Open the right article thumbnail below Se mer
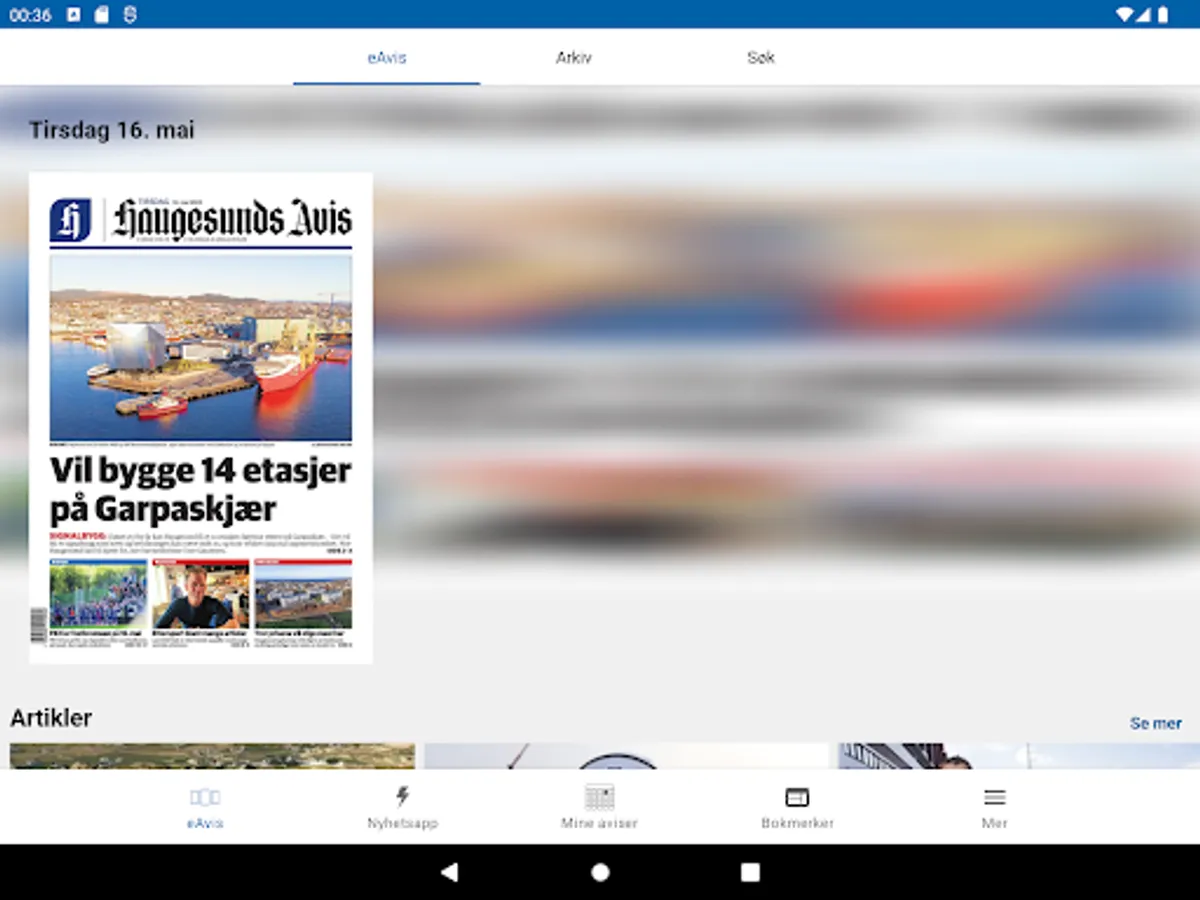1200x900 pixels. coord(1018,756)
